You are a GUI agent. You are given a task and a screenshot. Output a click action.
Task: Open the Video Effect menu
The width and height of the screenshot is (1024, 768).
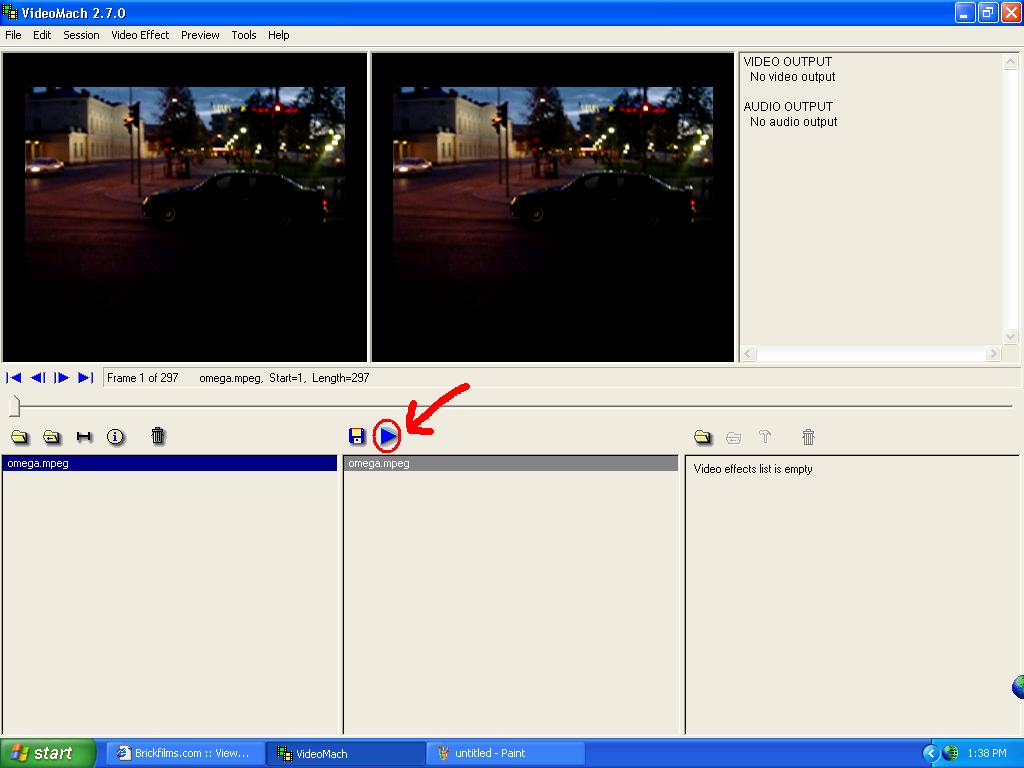140,35
